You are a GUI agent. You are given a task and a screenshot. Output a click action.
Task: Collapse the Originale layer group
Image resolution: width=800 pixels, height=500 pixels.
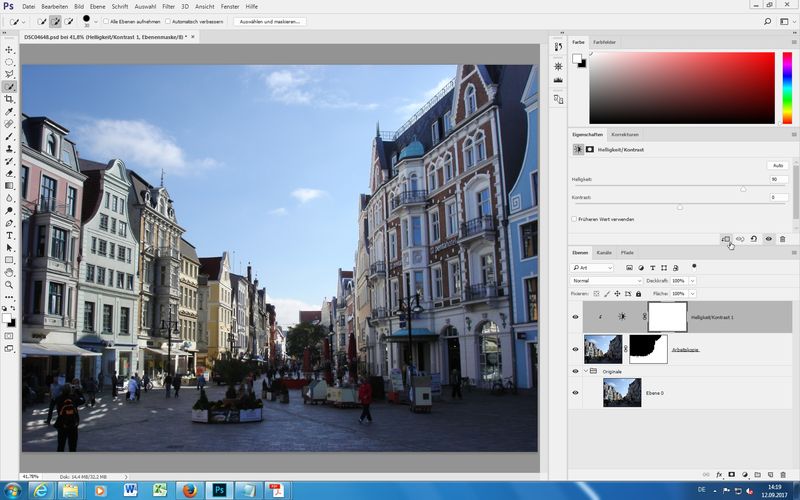click(587, 370)
